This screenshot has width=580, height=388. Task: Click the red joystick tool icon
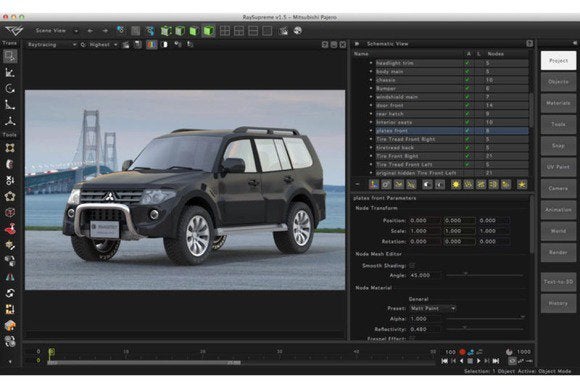10,229
